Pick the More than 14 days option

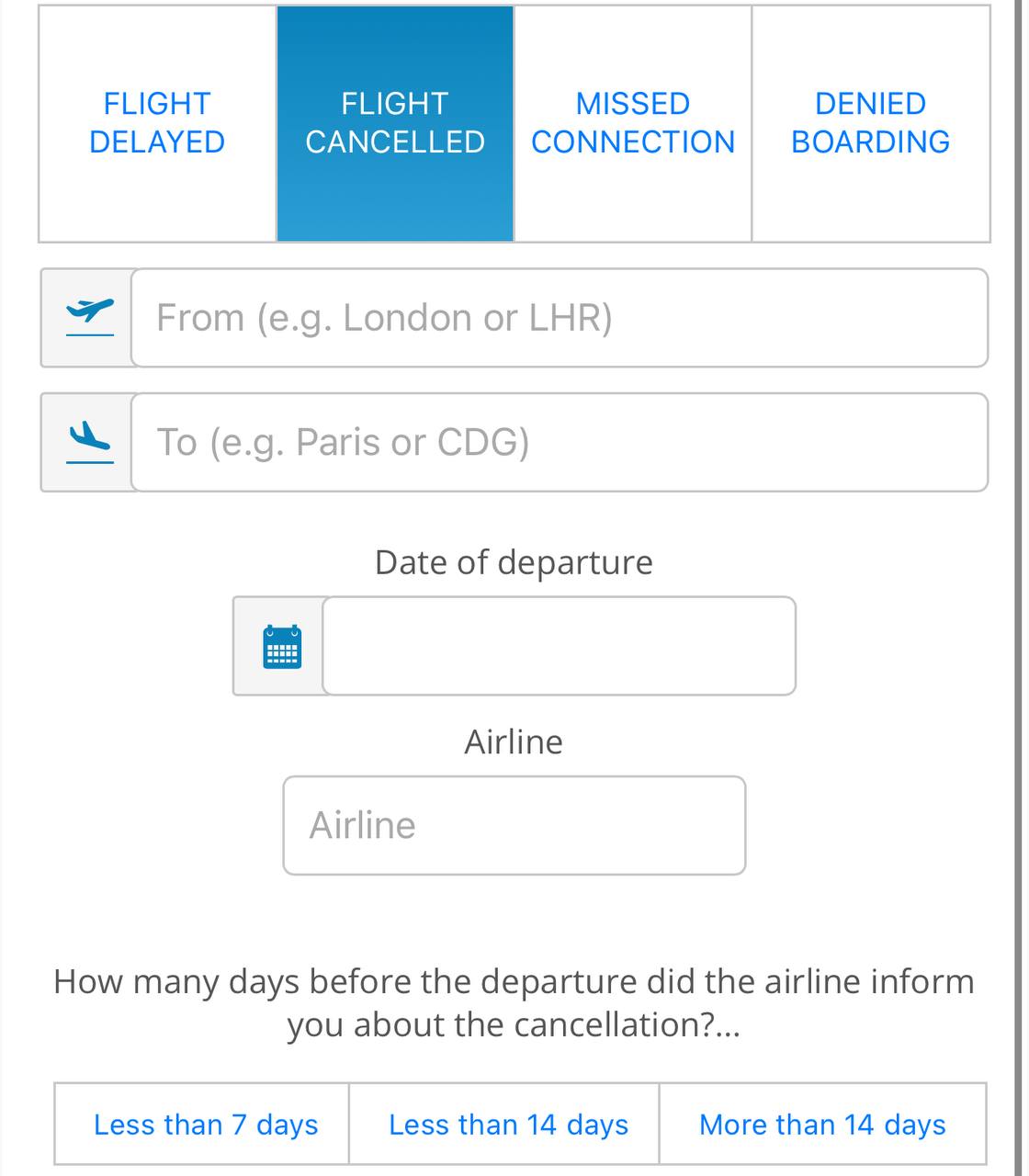pyautogui.click(x=823, y=1125)
